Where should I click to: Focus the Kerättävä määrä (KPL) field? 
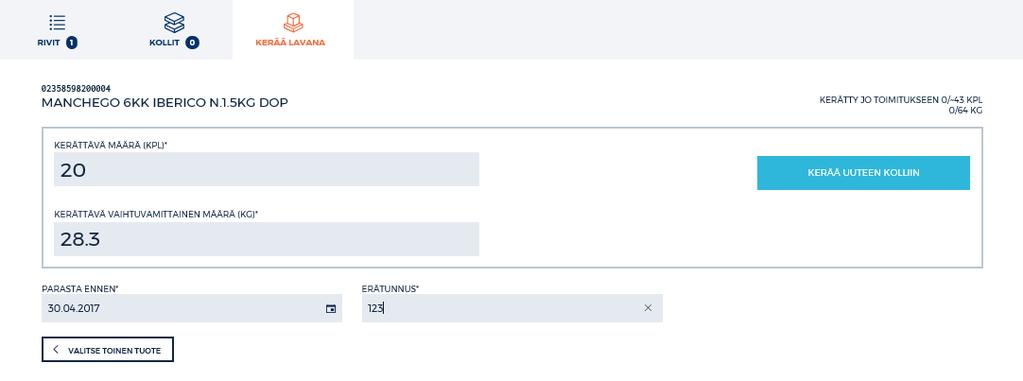[x=266, y=170]
